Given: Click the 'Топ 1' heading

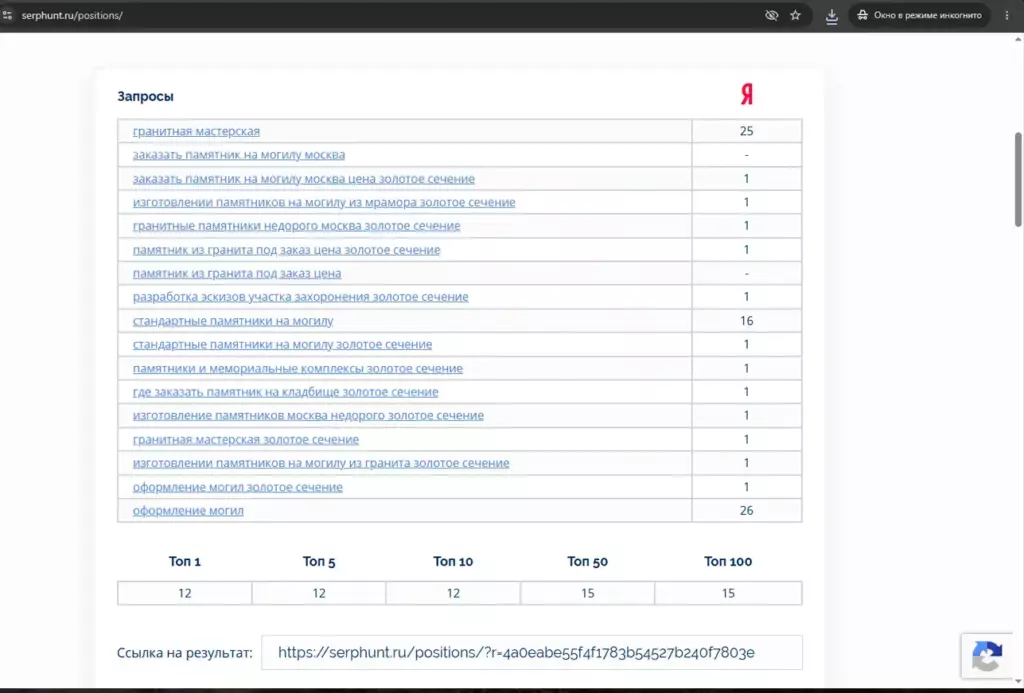Looking at the screenshot, I should 185,561.
